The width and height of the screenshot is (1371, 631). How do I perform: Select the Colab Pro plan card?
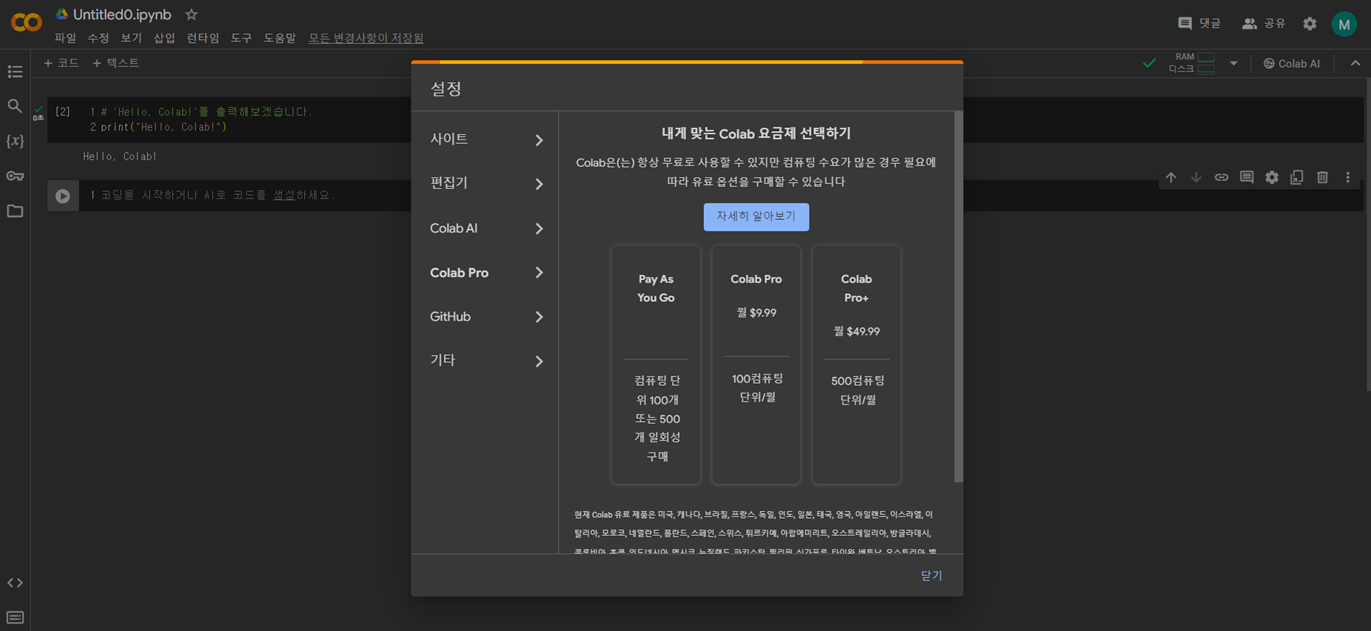756,365
